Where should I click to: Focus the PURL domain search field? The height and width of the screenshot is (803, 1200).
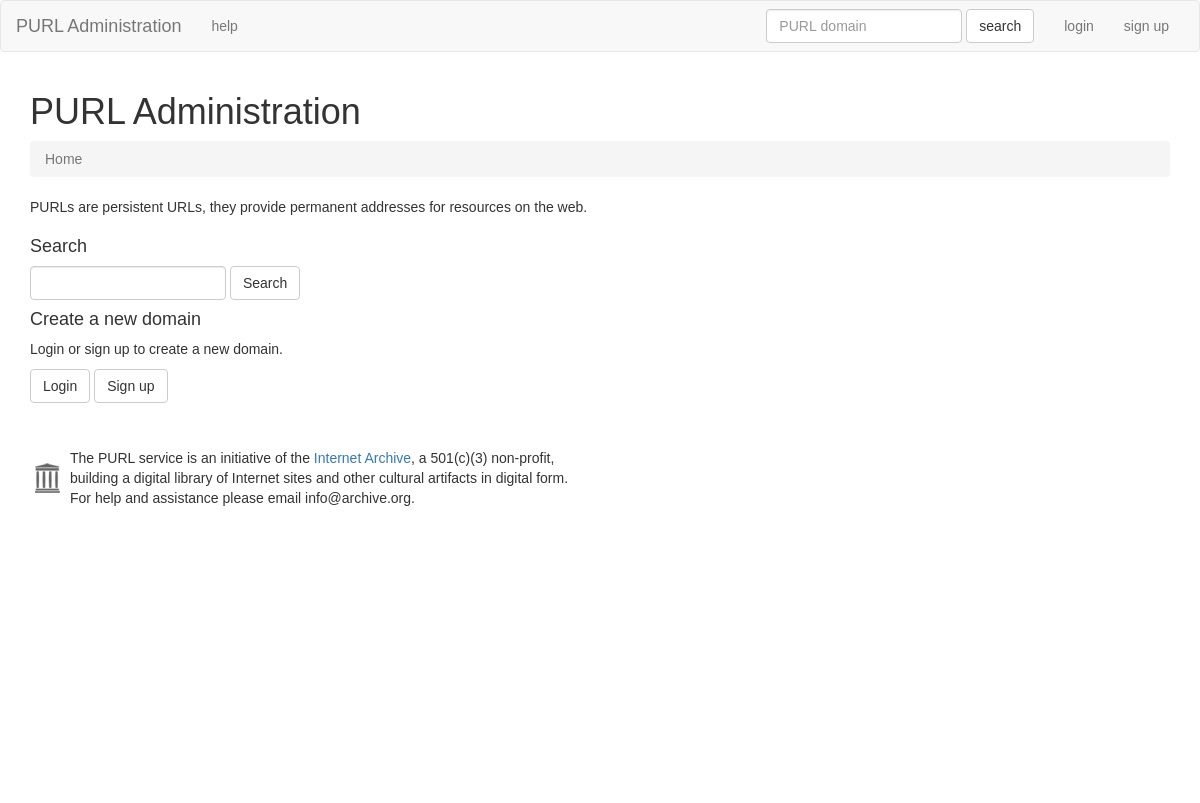click(x=864, y=26)
